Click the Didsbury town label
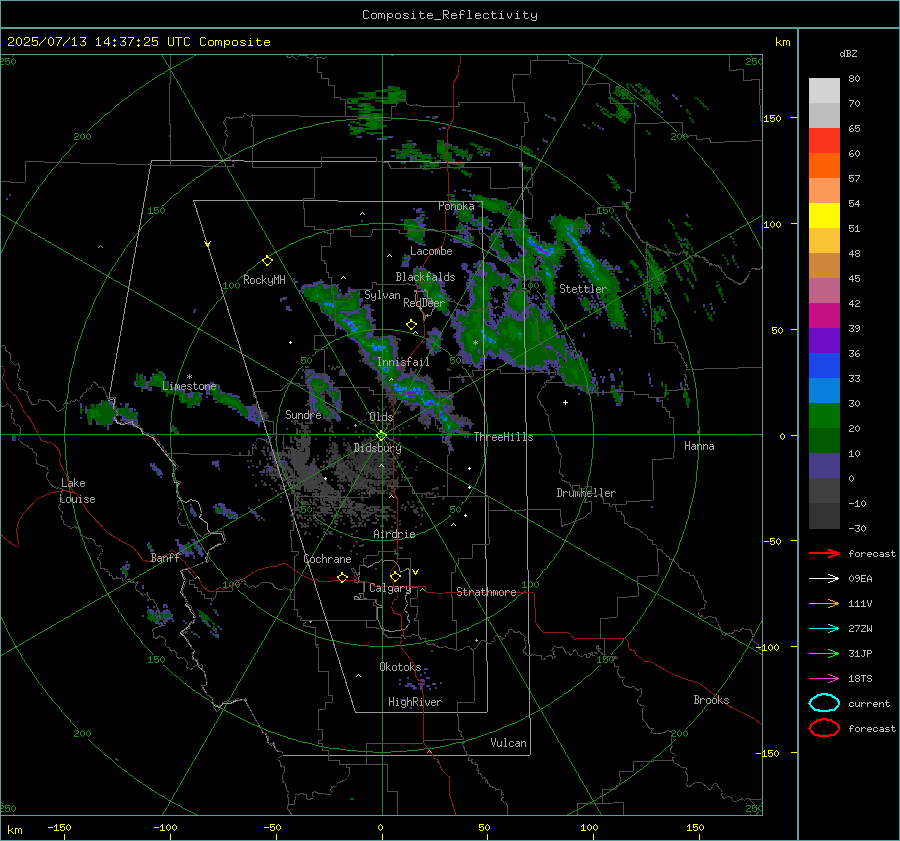The height and width of the screenshot is (841, 900). (x=377, y=448)
